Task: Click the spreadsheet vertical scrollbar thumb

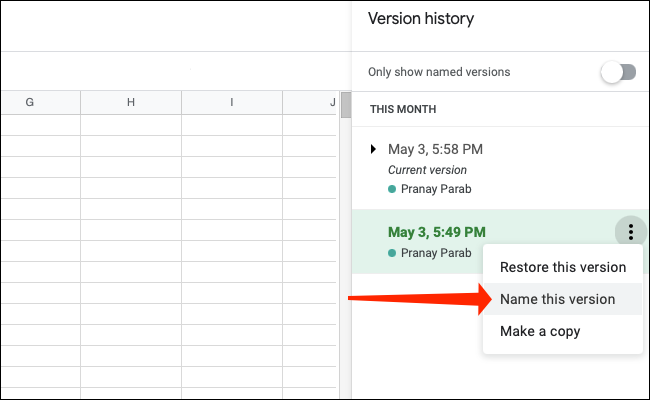Action: coord(346,105)
